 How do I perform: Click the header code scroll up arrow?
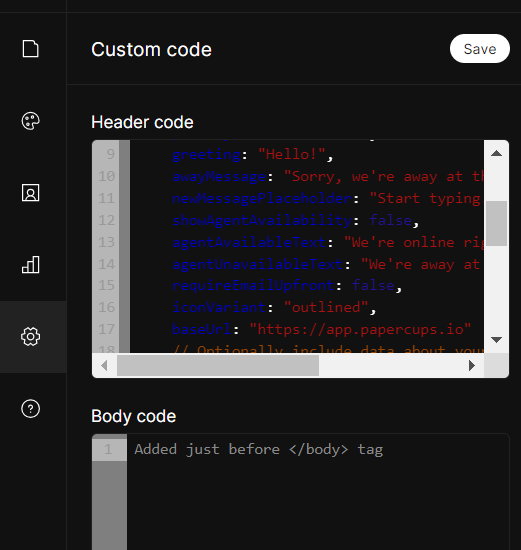coord(496,153)
